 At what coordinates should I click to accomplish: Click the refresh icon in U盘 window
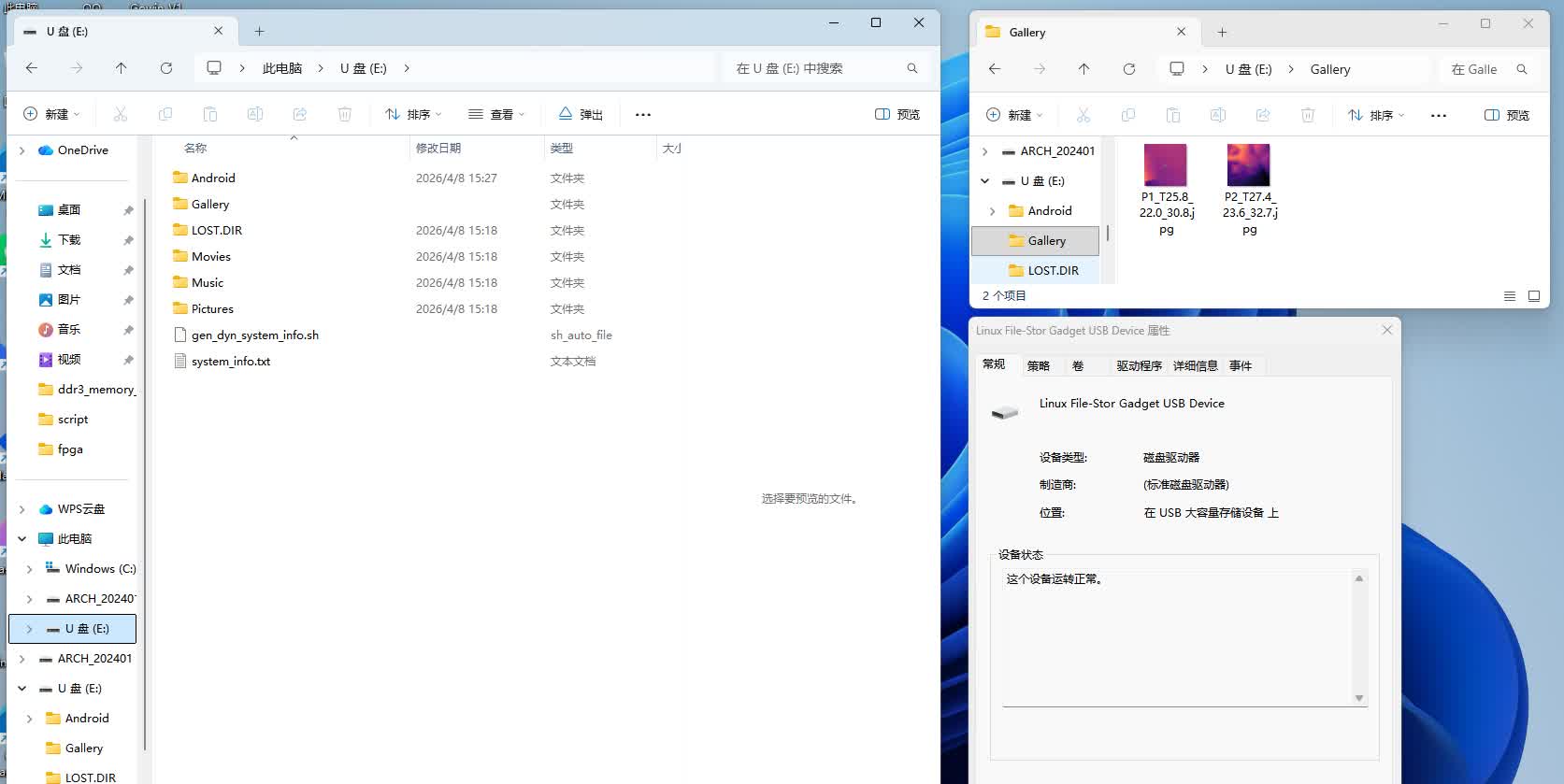166,68
